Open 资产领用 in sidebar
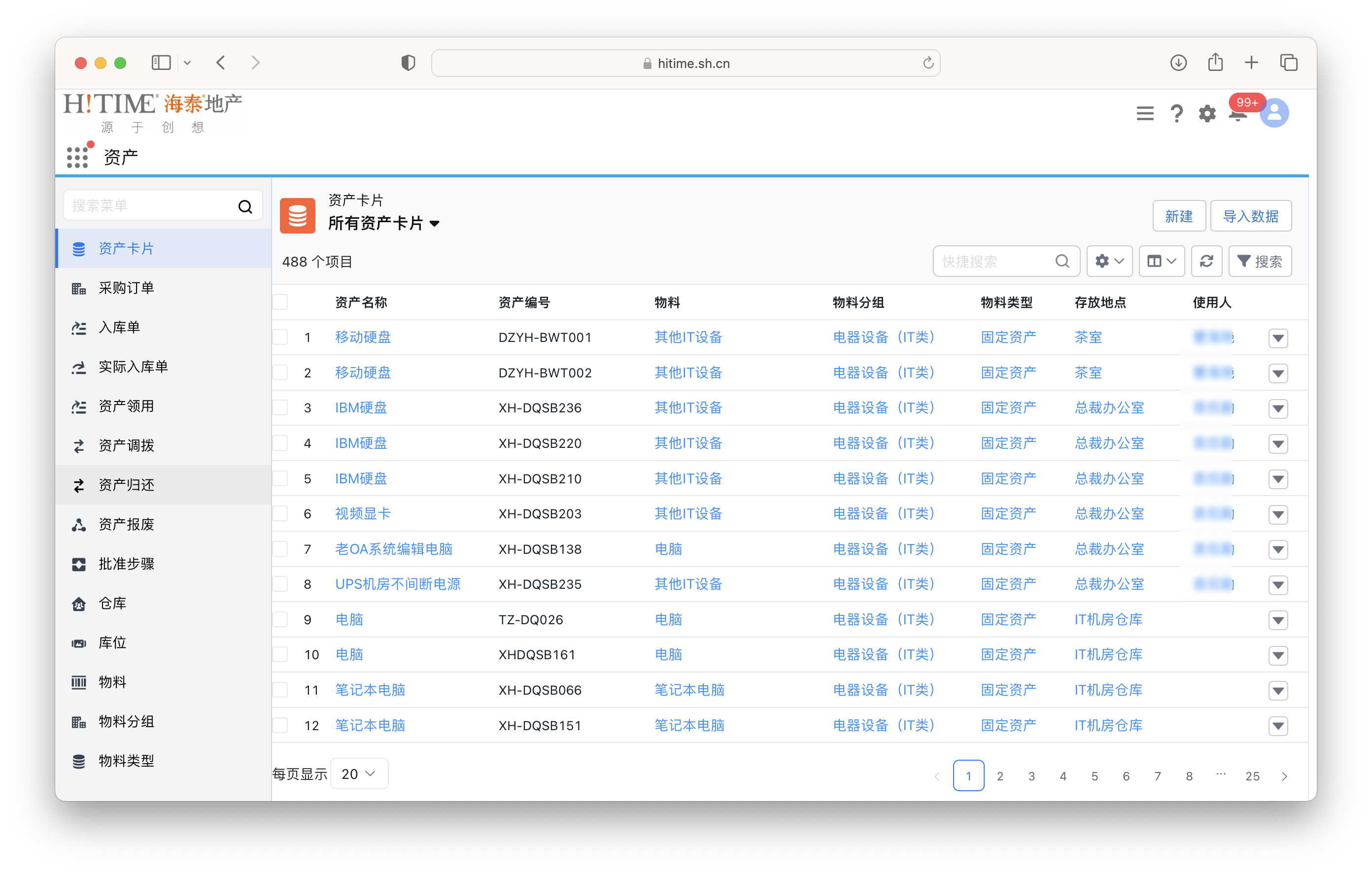Image resolution: width=1372 pixels, height=874 pixels. point(163,405)
